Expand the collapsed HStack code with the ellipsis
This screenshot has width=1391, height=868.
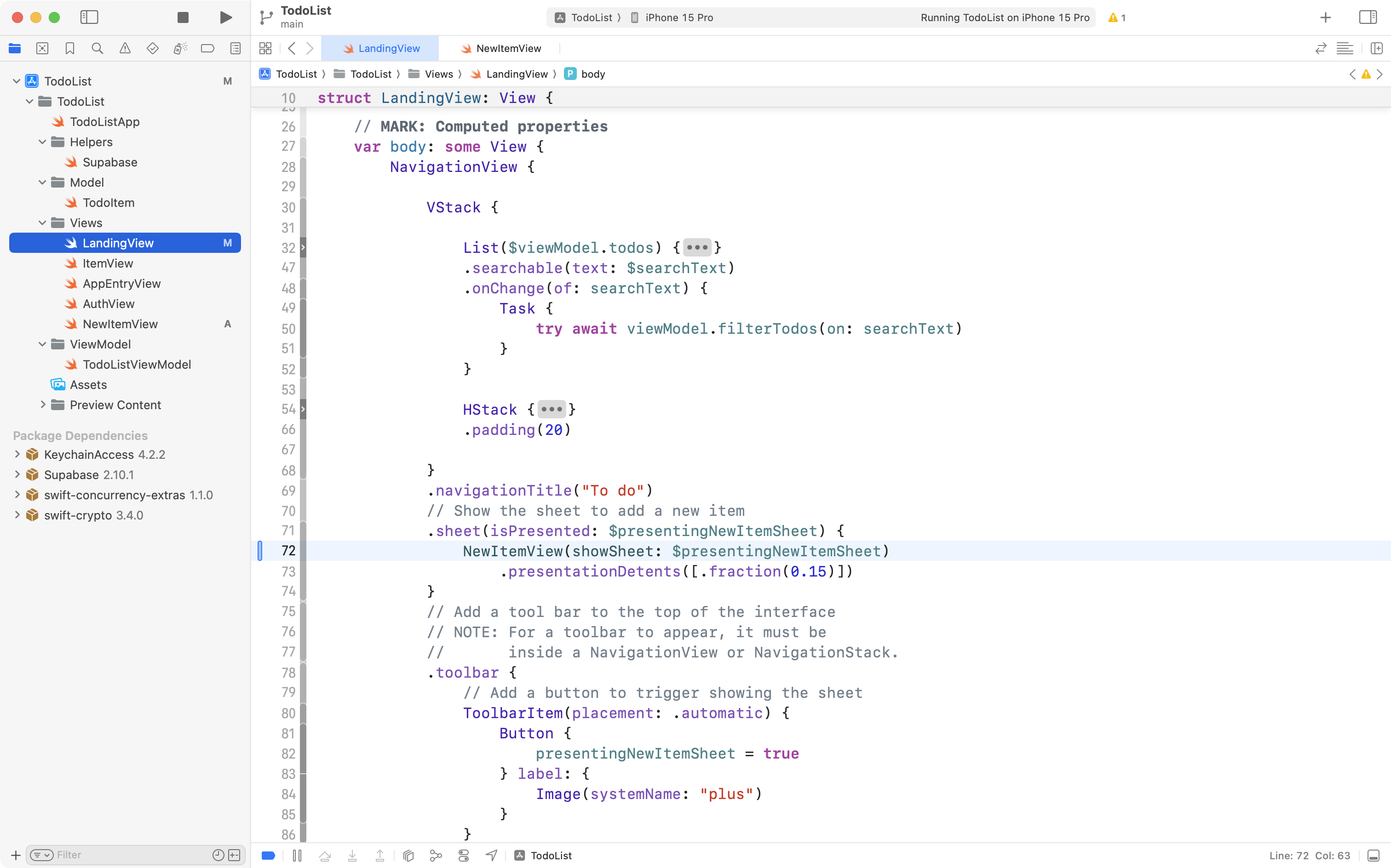coord(552,409)
